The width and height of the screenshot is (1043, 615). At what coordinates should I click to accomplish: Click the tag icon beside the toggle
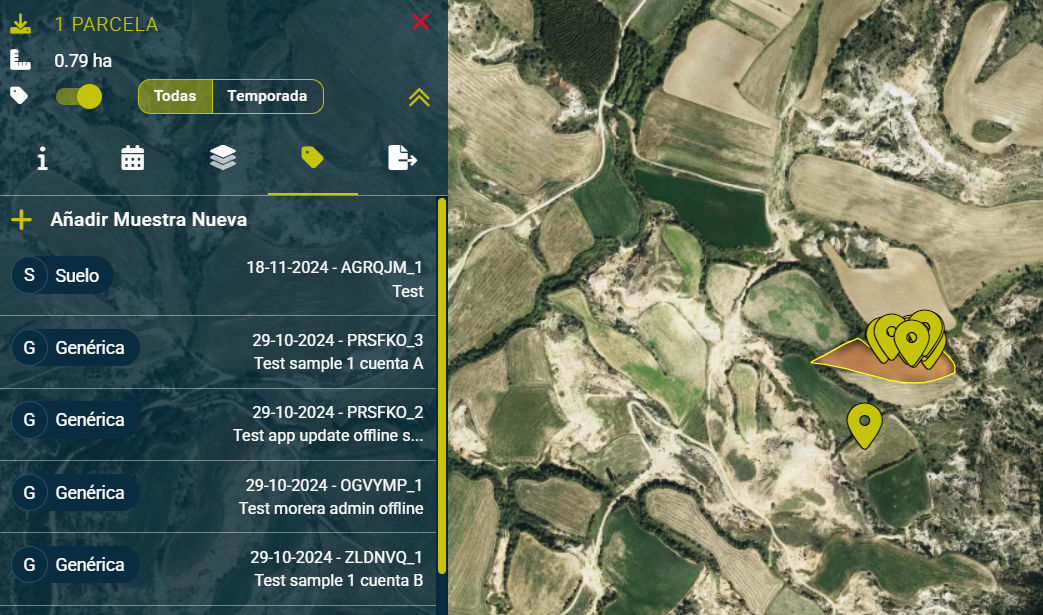click(x=19, y=96)
